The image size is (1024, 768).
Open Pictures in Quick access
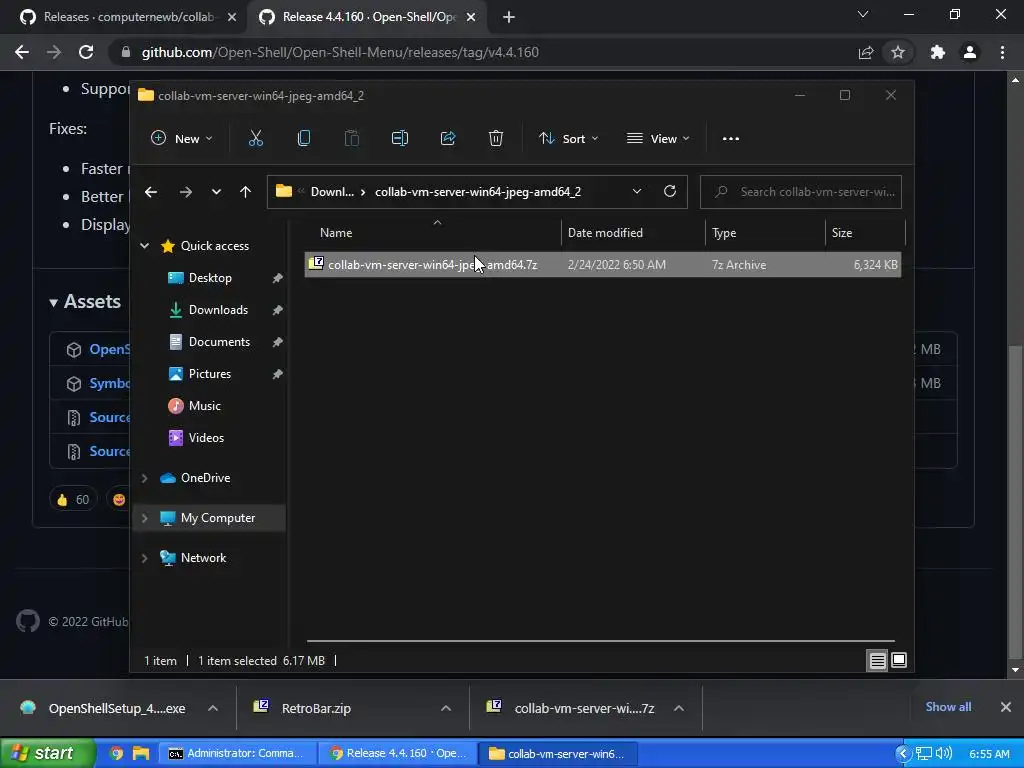click(x=210, y=374)
